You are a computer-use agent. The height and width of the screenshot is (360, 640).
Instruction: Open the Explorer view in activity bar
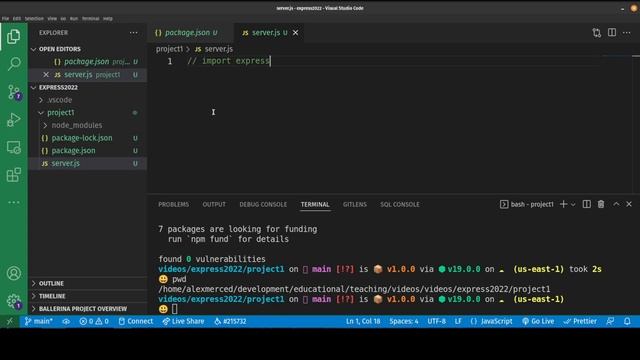pos(13,37)
